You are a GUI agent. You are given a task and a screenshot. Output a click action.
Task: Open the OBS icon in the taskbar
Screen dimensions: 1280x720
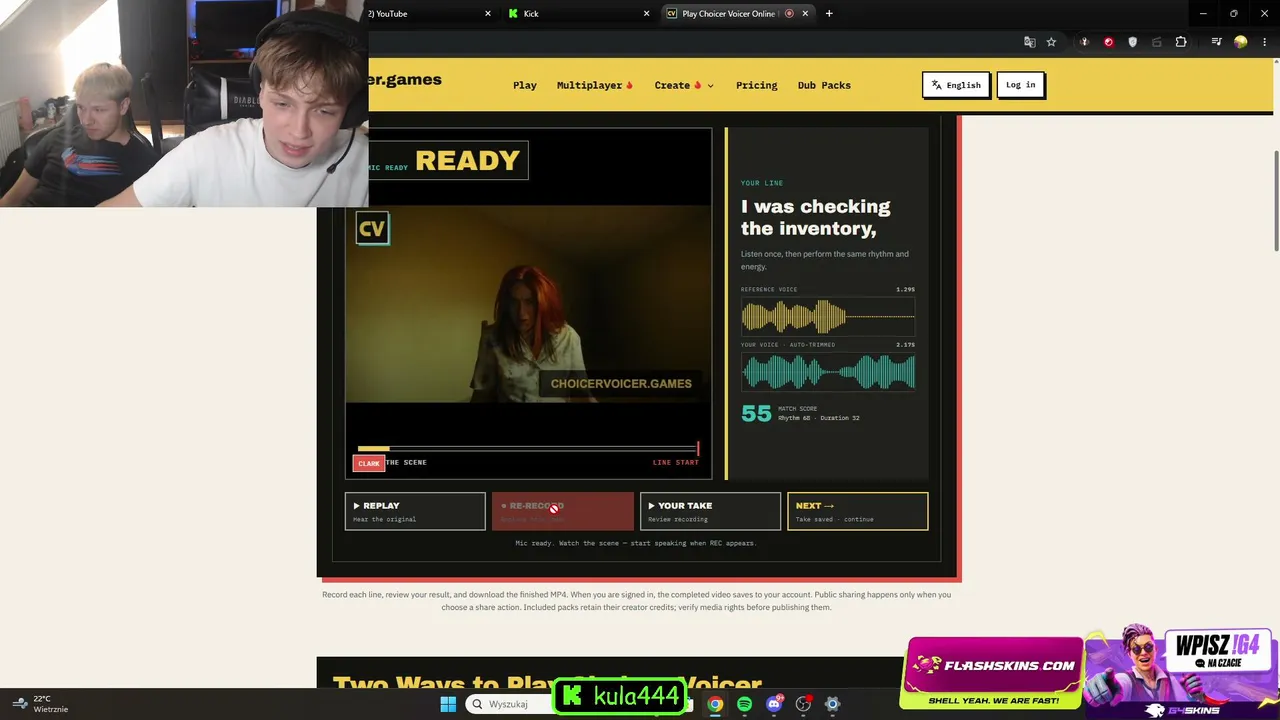803,704
